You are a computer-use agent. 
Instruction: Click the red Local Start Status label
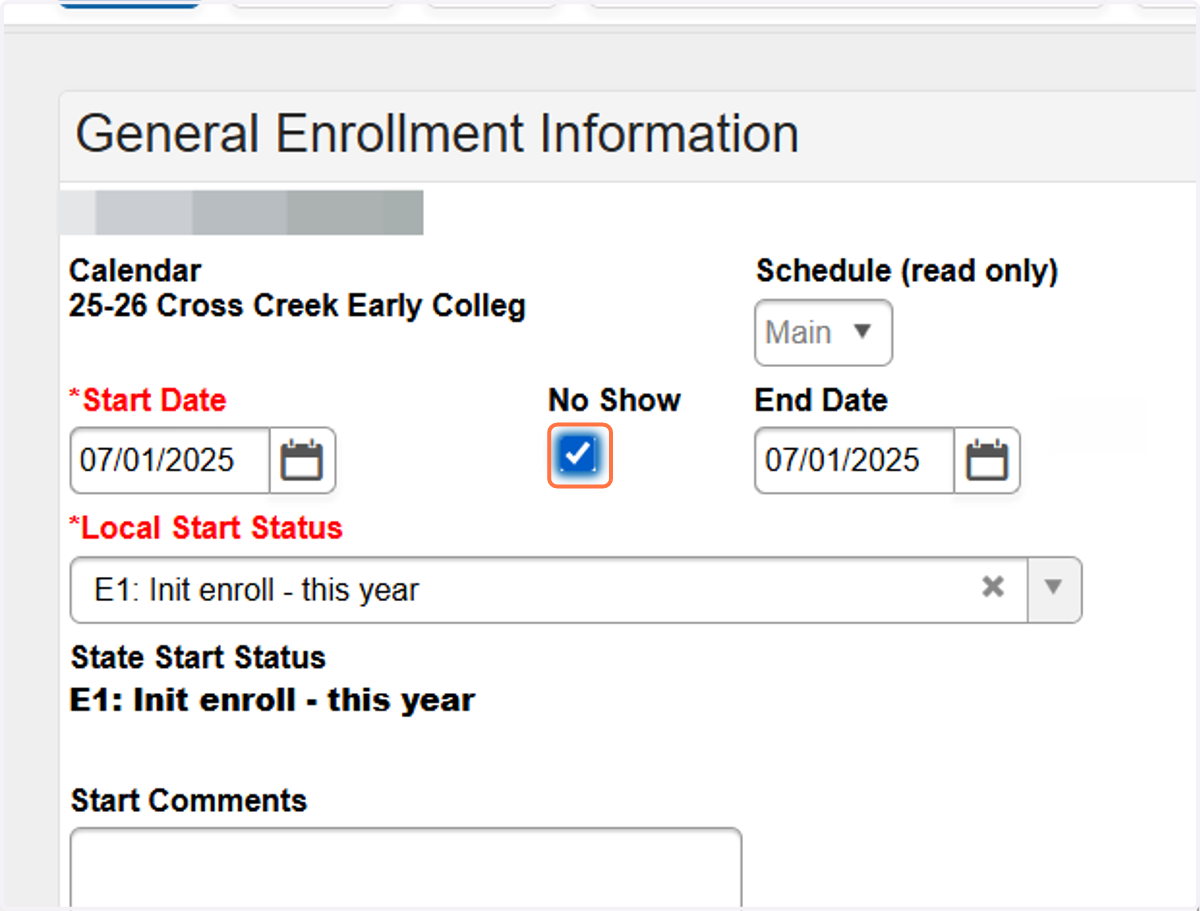pyautogui.click(x=205, y=528)
